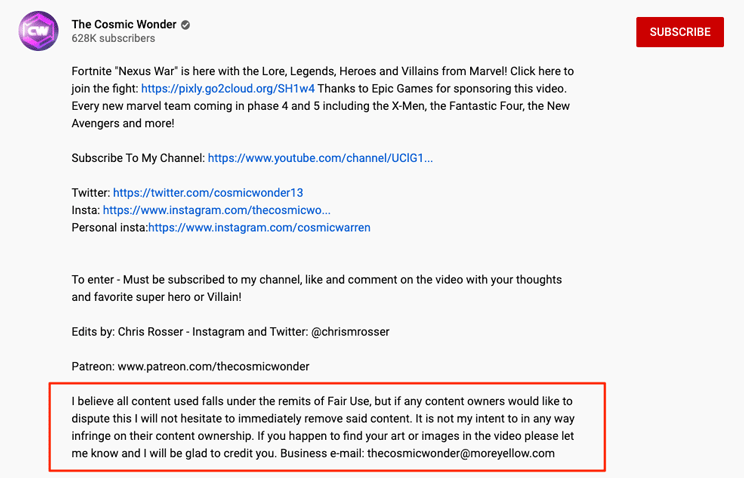744x478 pixels.
Task: Click the Fair Use disclaimer paragraph
Action: (x=323, y=427)
